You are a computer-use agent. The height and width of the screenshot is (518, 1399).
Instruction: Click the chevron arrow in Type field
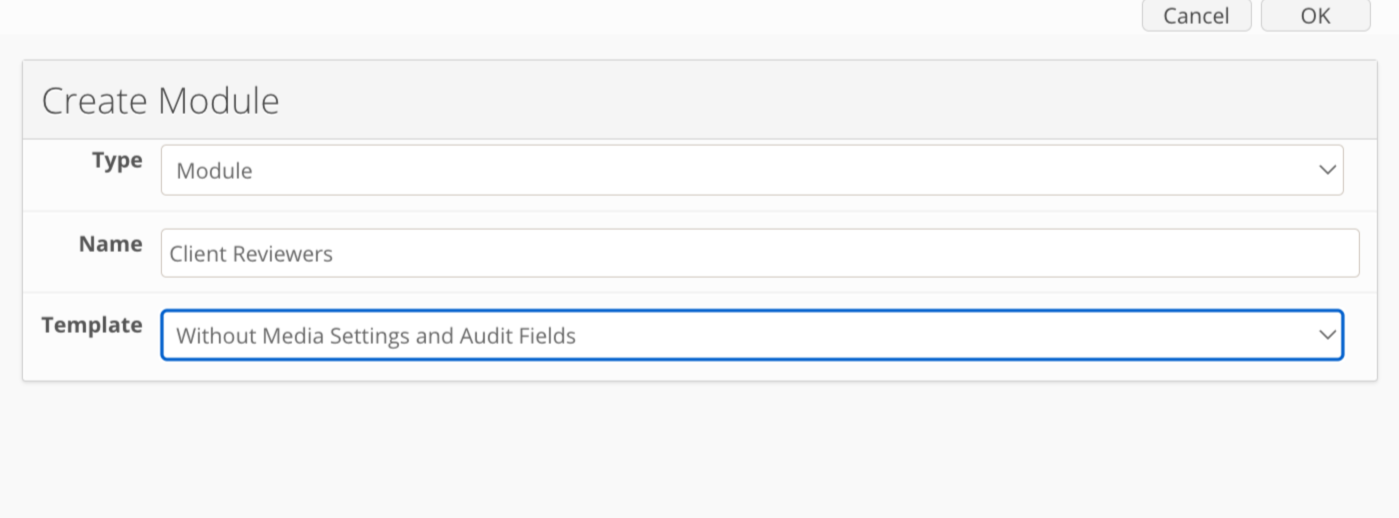tap(1327, 170)
